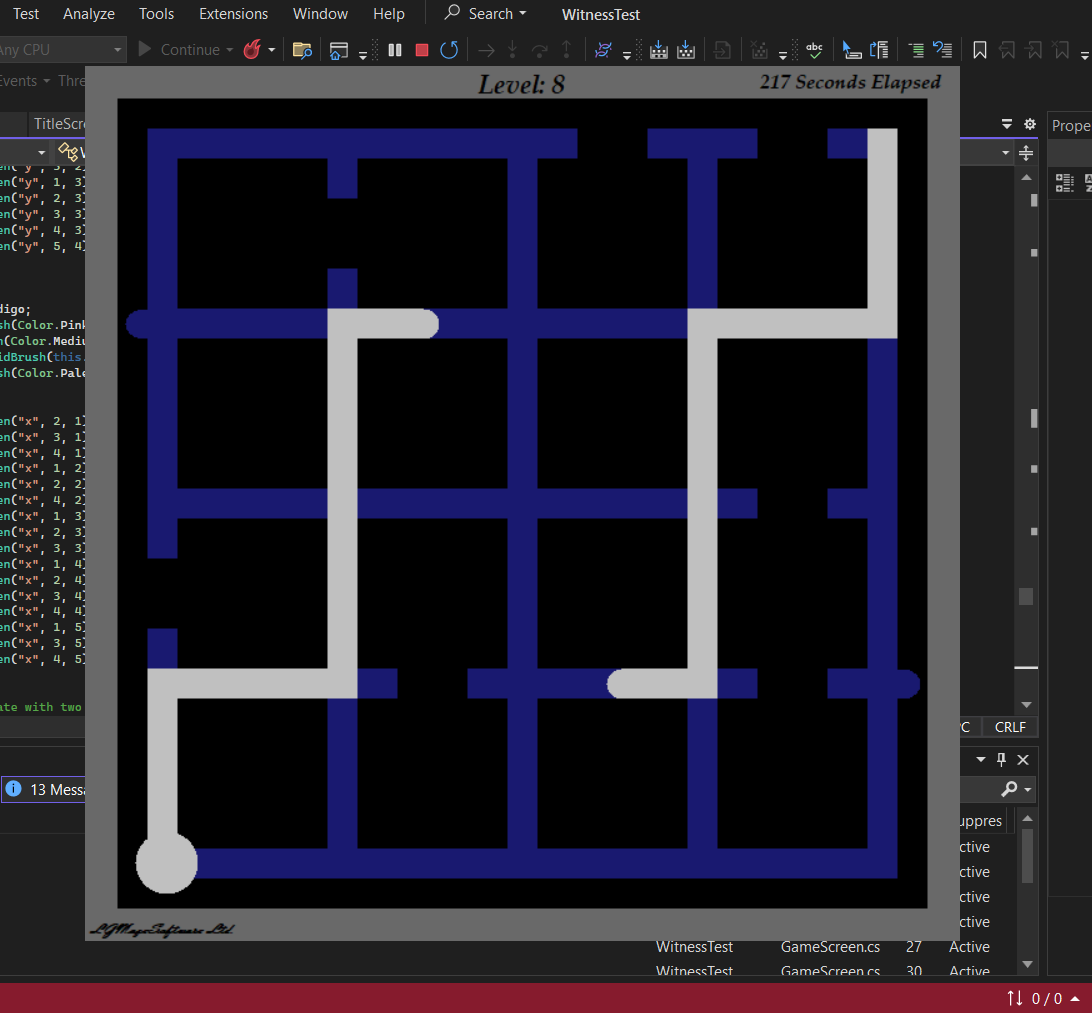Click the Step Into icon
Image resolution: width=1092 pixels, height=1013 pixels.
pos(513,50)
